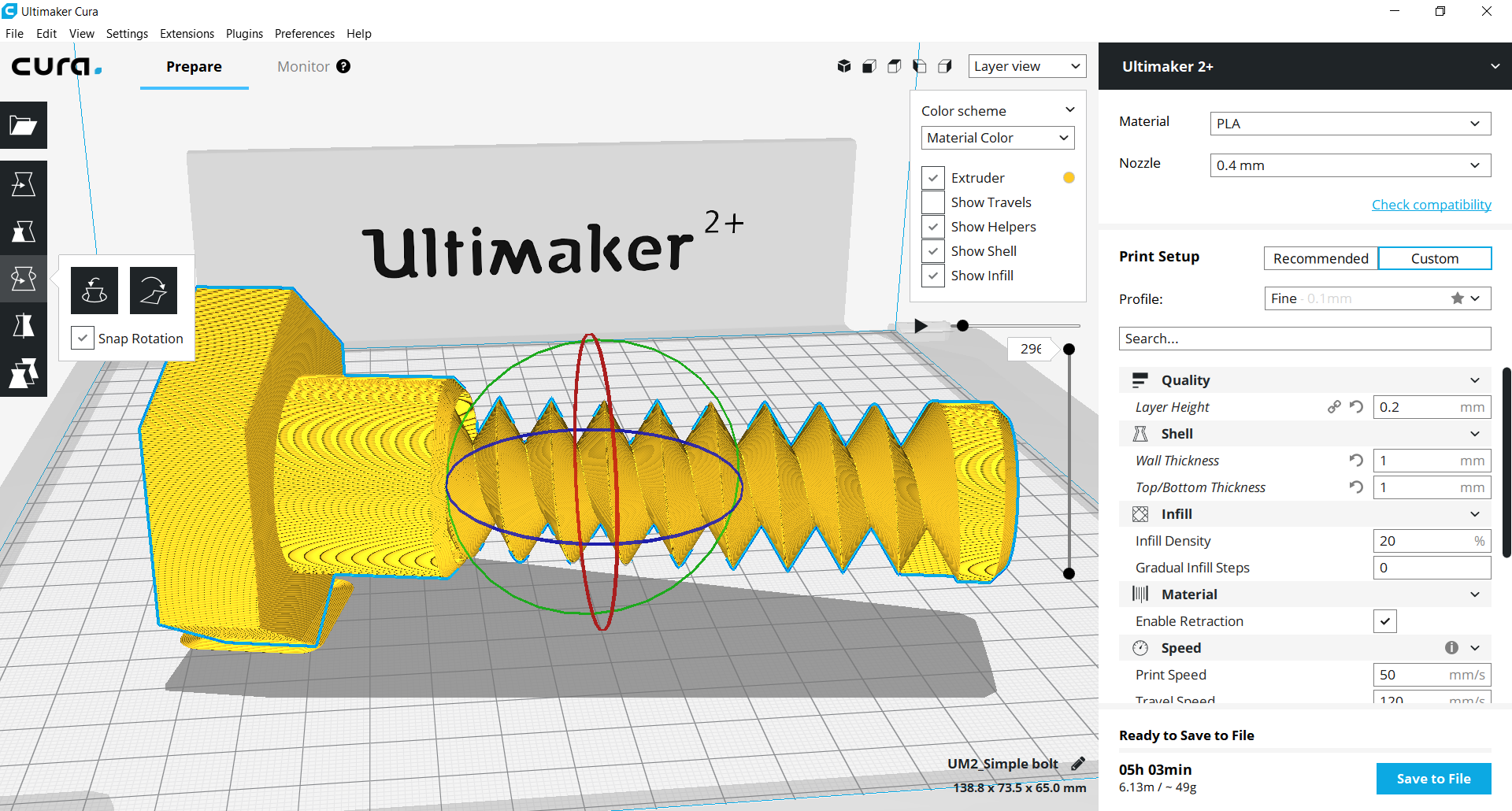Disable Show Shell checkbox
The width and height of the screenshot is (1512, 811).
pyautogui.click(x=933, y=251)
